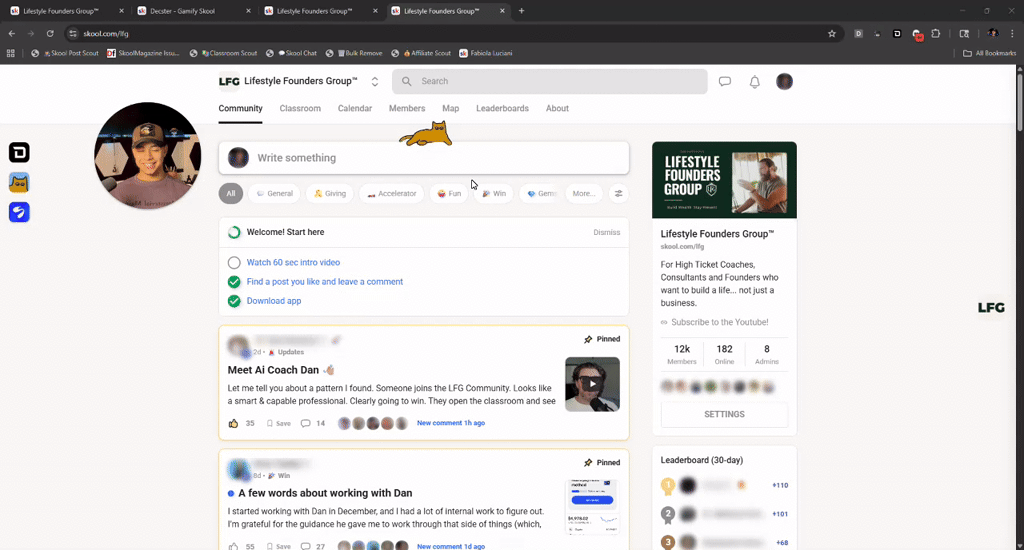Filter posts by All category
Screen dimensions: 1024x550
[231, 193]
